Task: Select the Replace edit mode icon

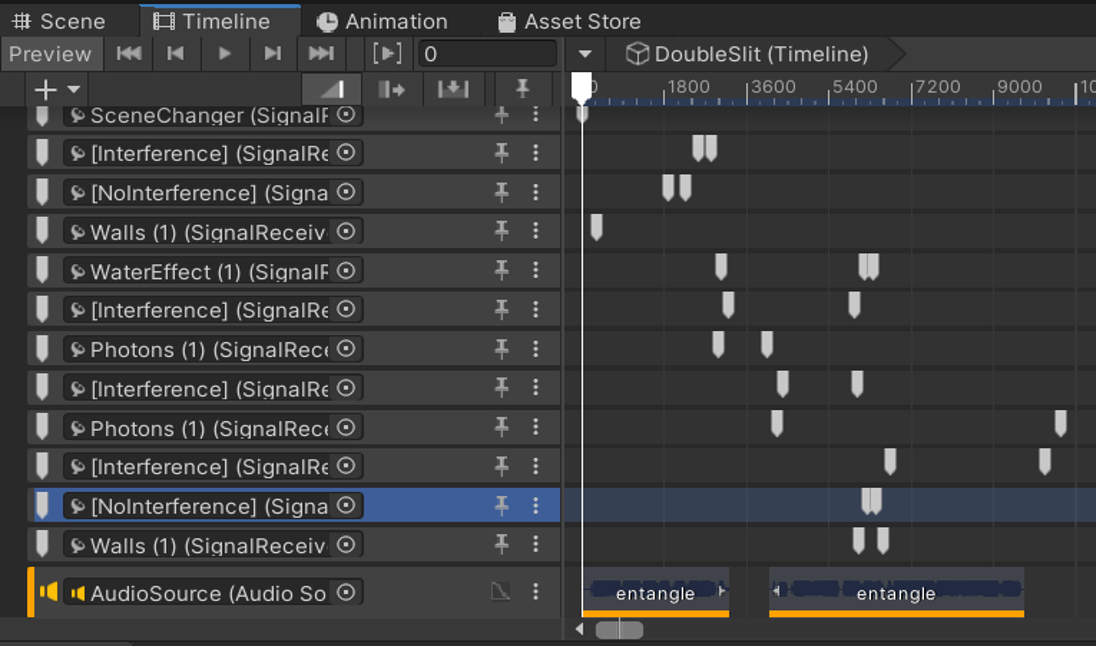Action: pos(453,89)
